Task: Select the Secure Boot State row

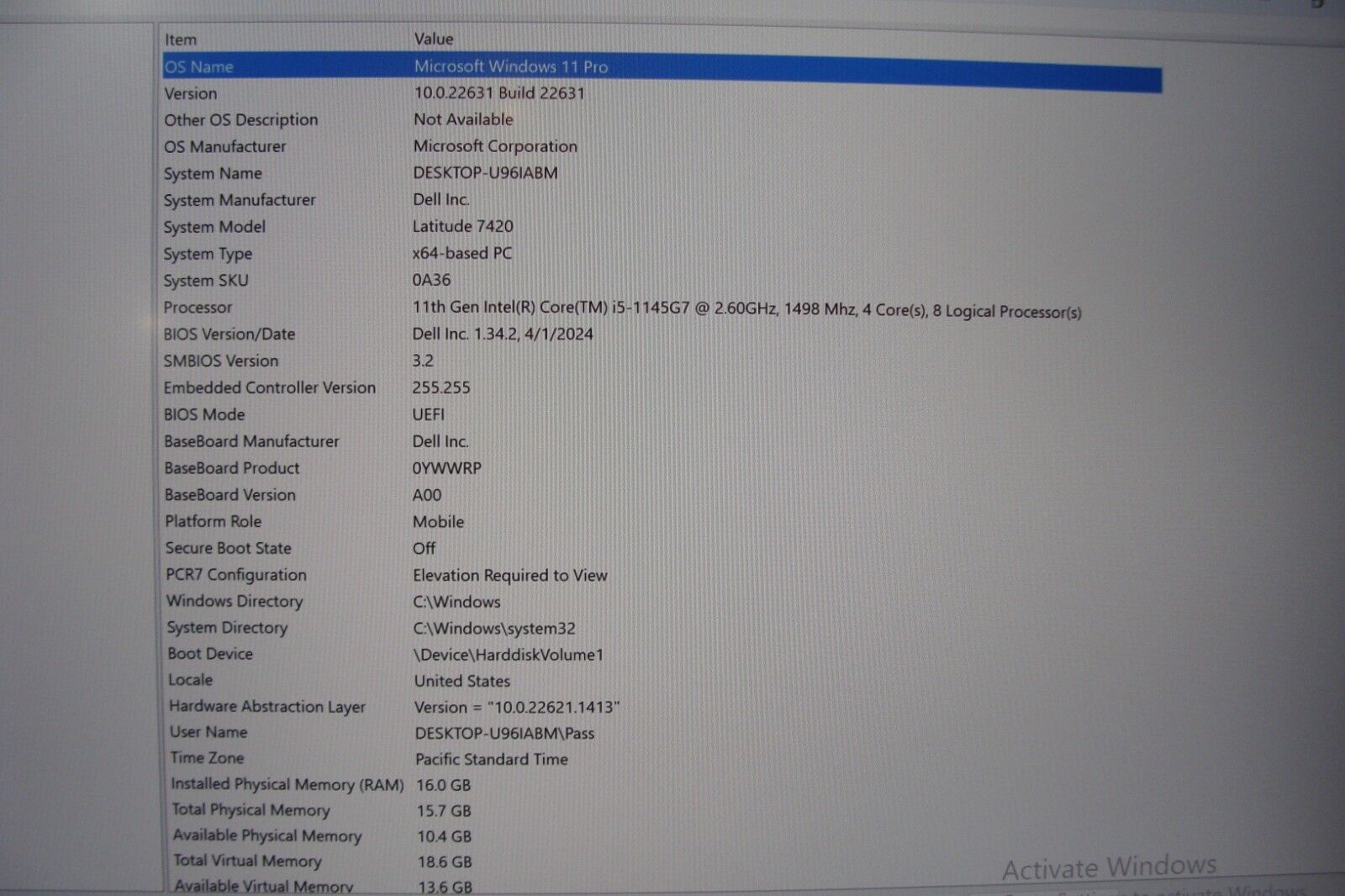Action: [x=229, y=548]
